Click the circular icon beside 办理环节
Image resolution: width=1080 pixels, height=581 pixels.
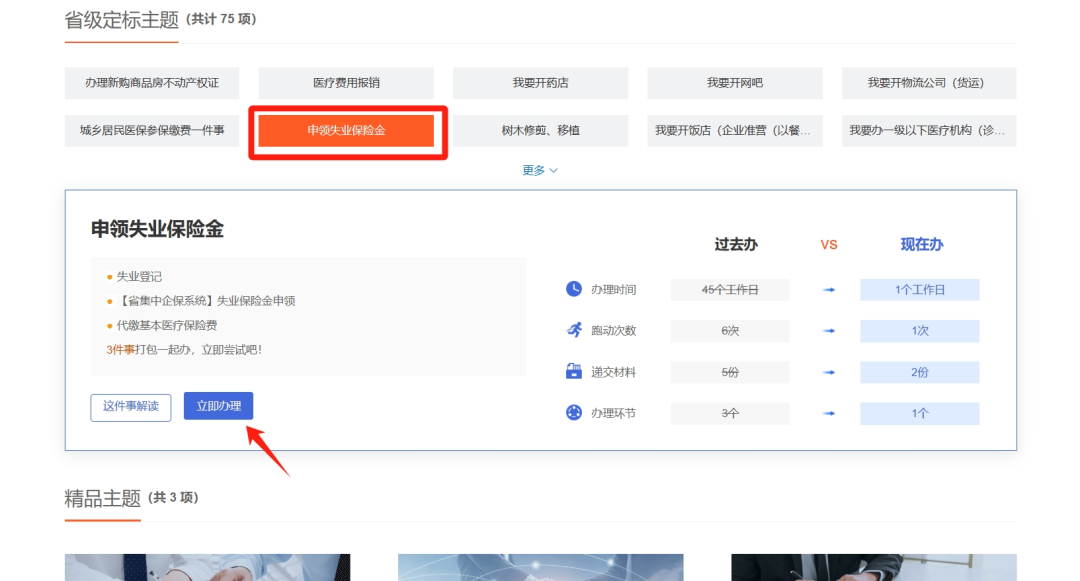pos(574,413)
